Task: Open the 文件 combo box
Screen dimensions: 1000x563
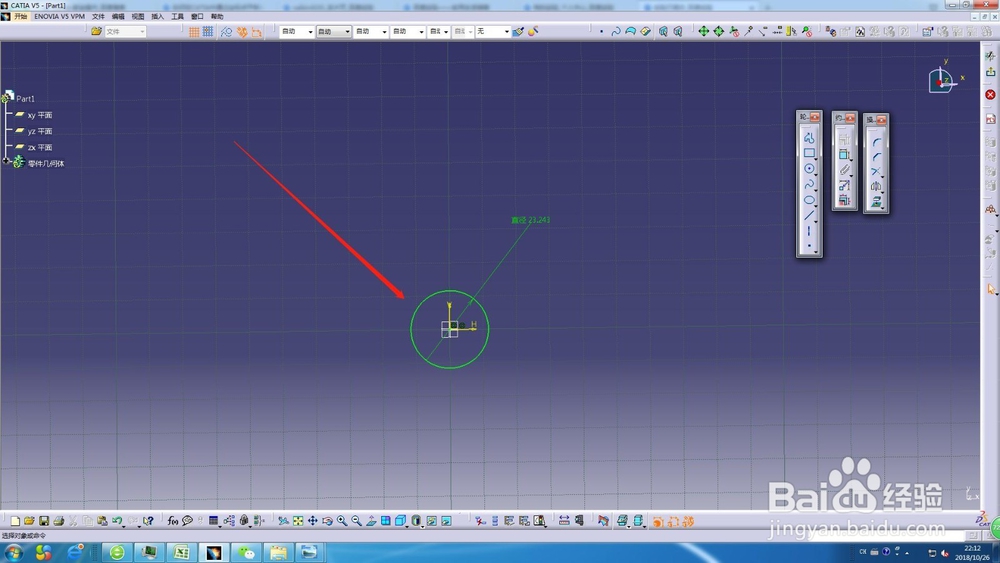Action: [x=125, y=31]
